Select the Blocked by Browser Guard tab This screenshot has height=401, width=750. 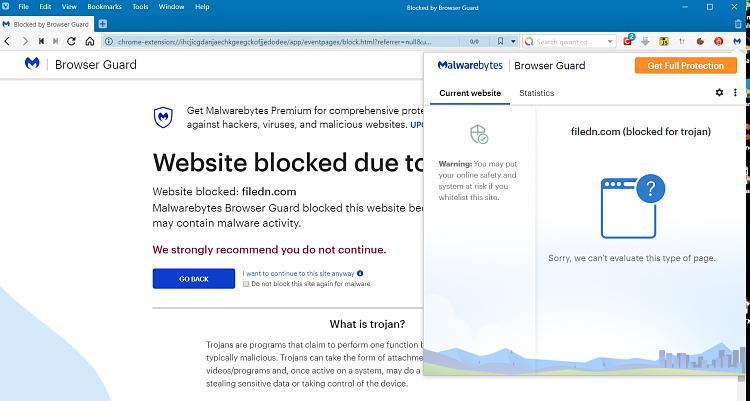tap(47, 24)
